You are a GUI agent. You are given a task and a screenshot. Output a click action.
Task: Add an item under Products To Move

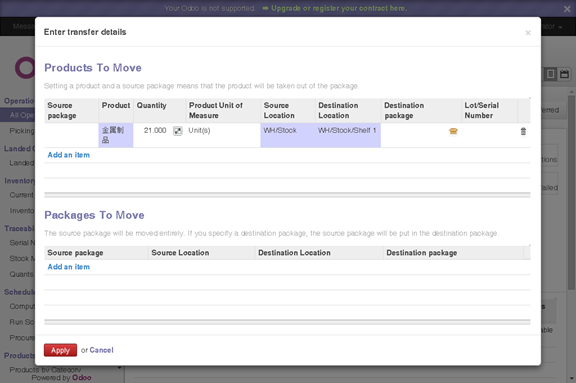pos(69,155)
